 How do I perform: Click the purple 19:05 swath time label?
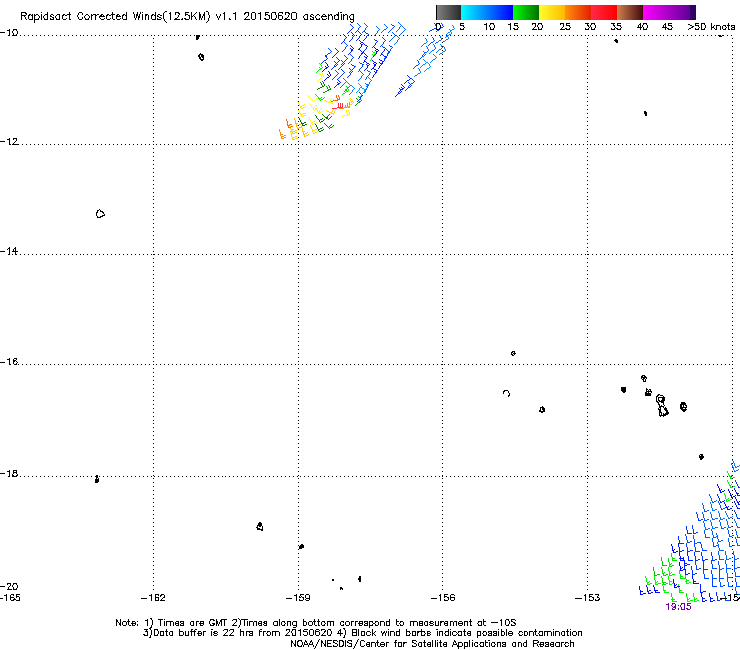(678, 607)
